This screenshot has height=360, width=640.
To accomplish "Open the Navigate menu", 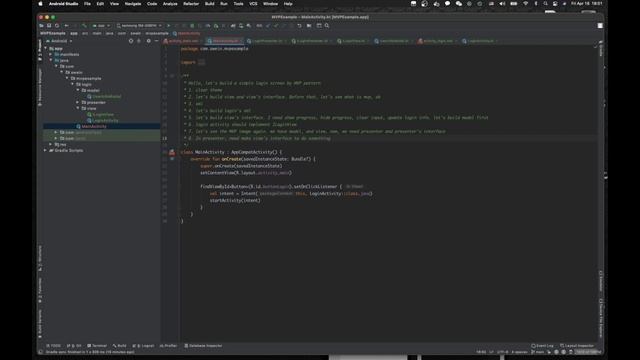I will click(x=133, y=4).
